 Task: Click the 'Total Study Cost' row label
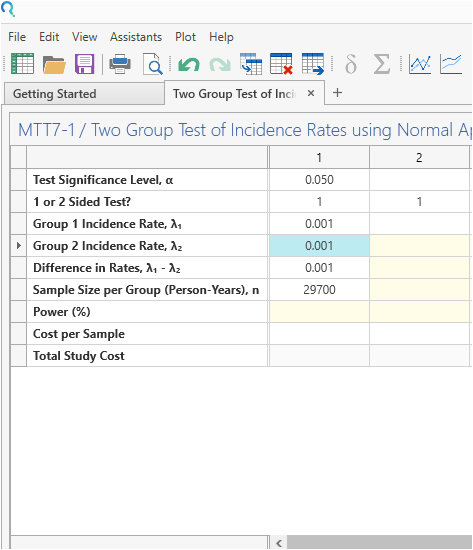pyautogui.click(x=79, y=356)
